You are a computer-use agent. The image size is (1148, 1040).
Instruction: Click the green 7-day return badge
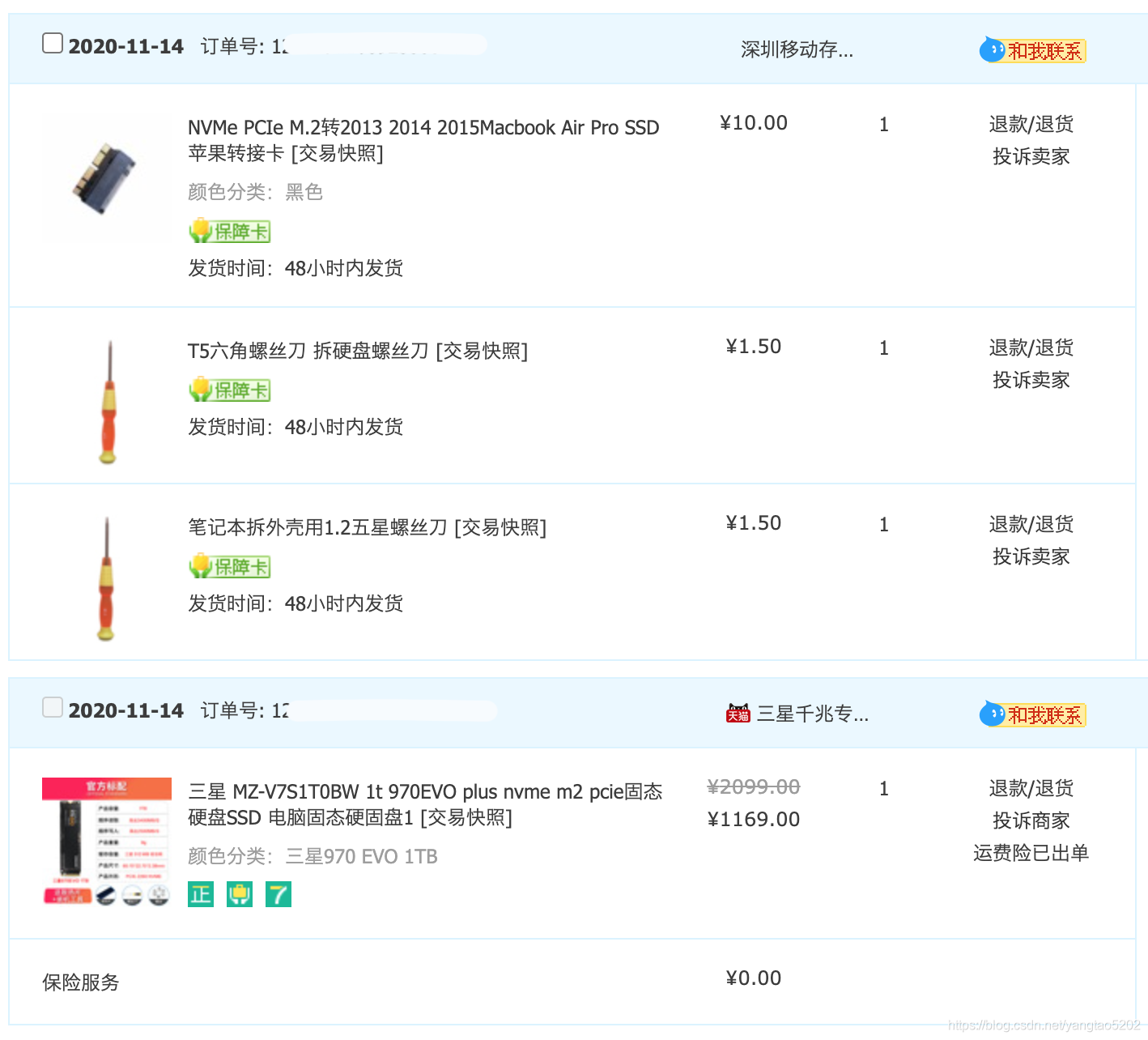coord(278,894)
